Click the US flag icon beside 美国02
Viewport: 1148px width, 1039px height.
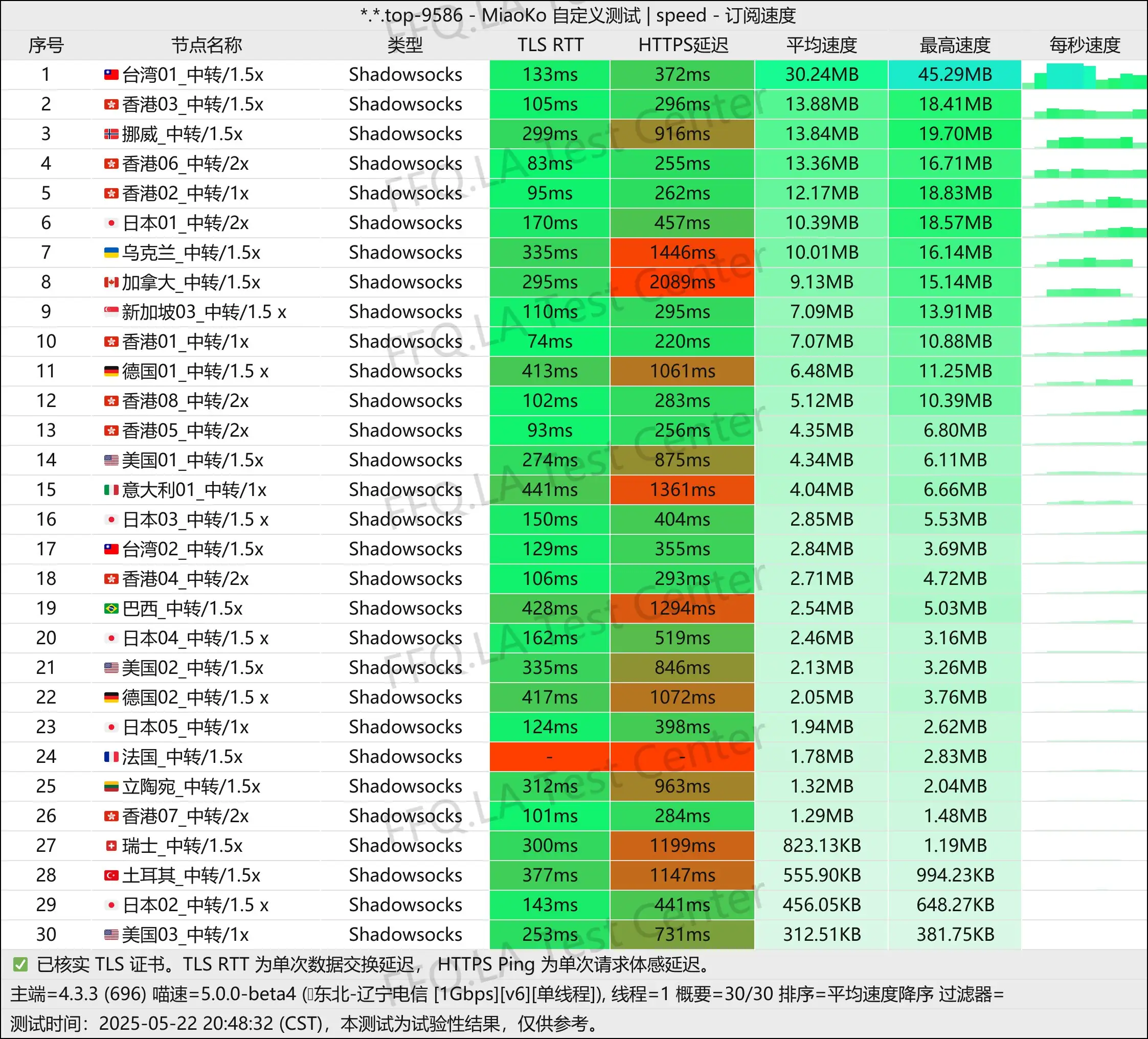tap(111, 668)
